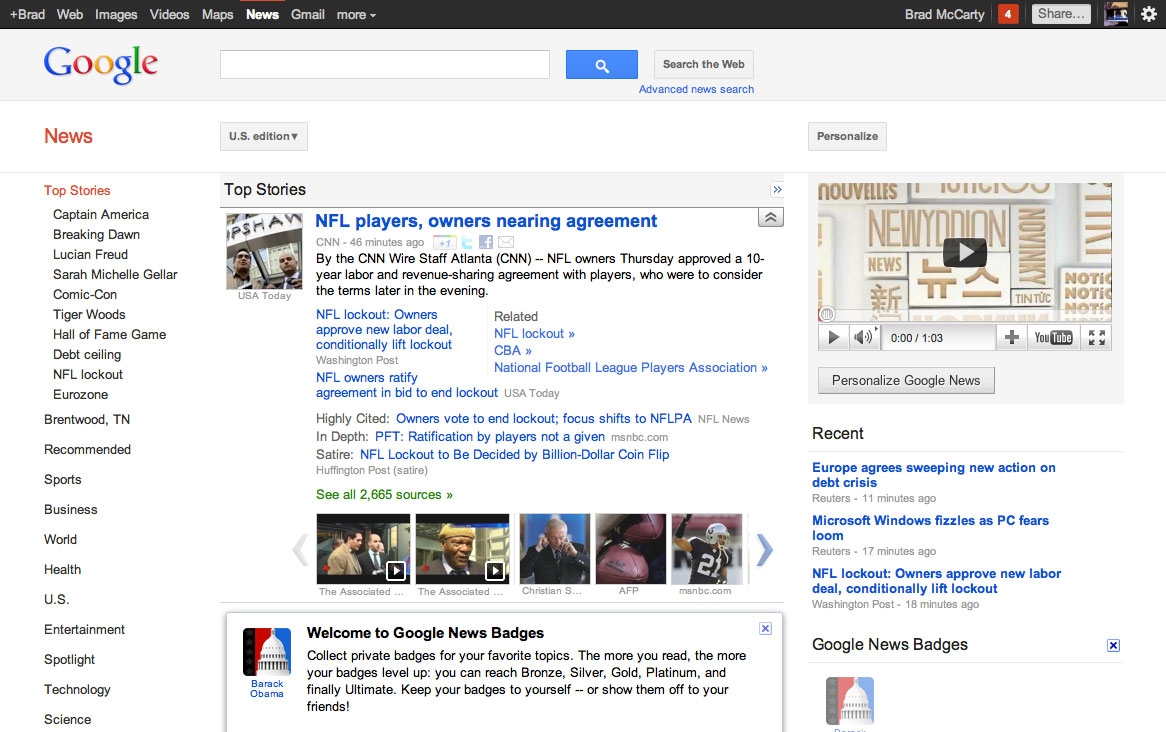Open the +Brad profile link
This screenshot has width=1166, height=732.
click(28, 14)
